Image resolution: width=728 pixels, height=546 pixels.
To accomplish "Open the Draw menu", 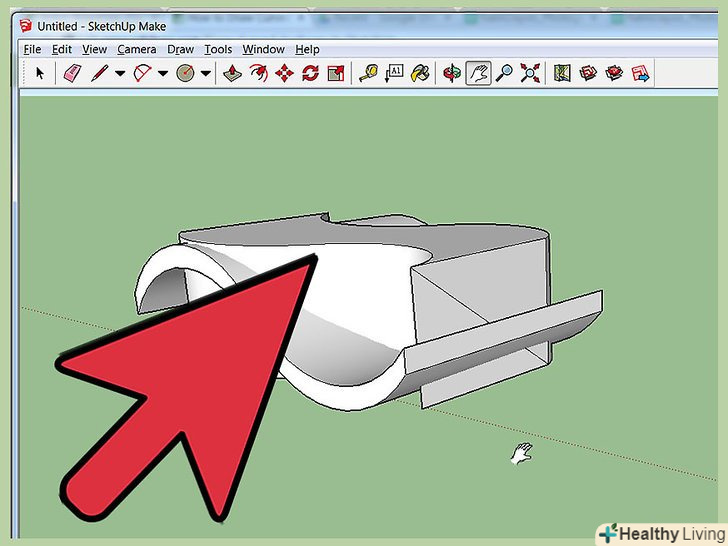I will coord(180,49).
